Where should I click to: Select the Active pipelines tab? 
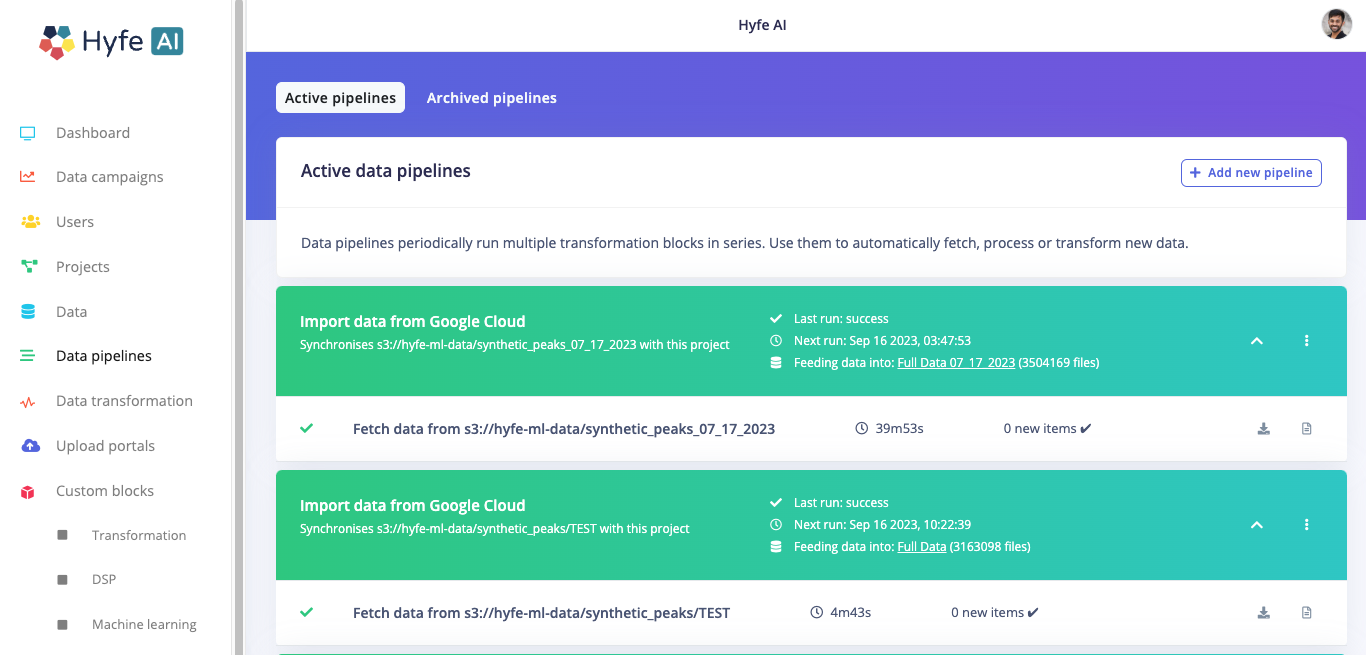pyautogui.click(x=340, y=98)
